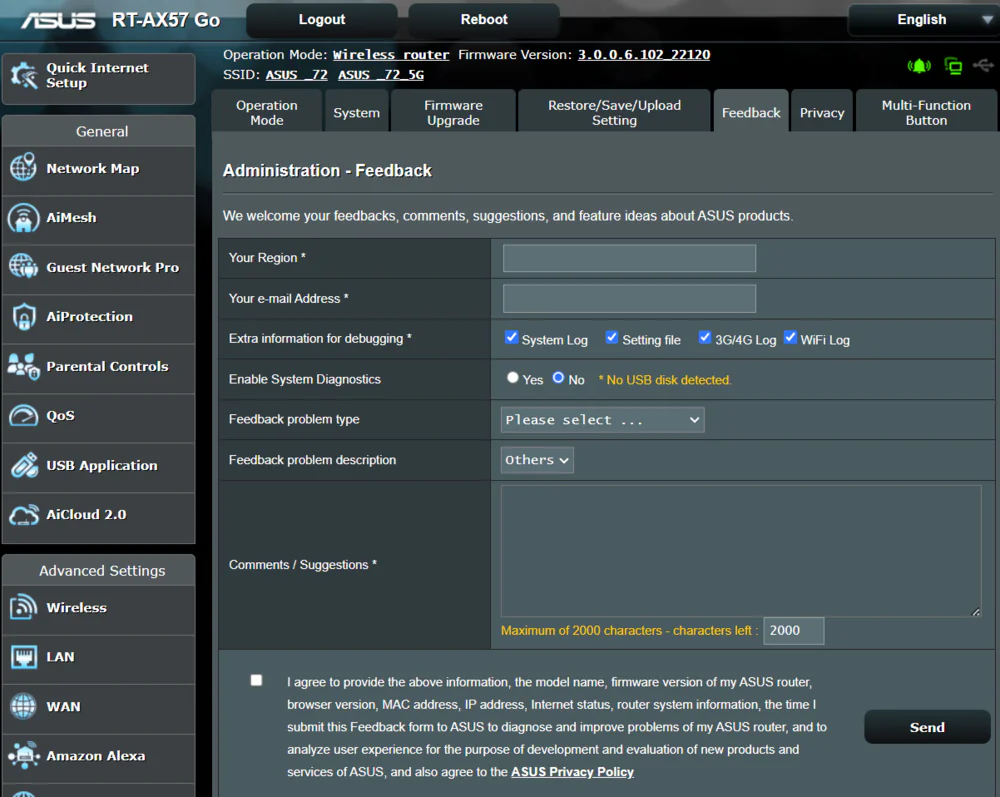Go to Guest Network Pro menu
The width and height of the screenshot is (1000, 797).
point(99,268)
